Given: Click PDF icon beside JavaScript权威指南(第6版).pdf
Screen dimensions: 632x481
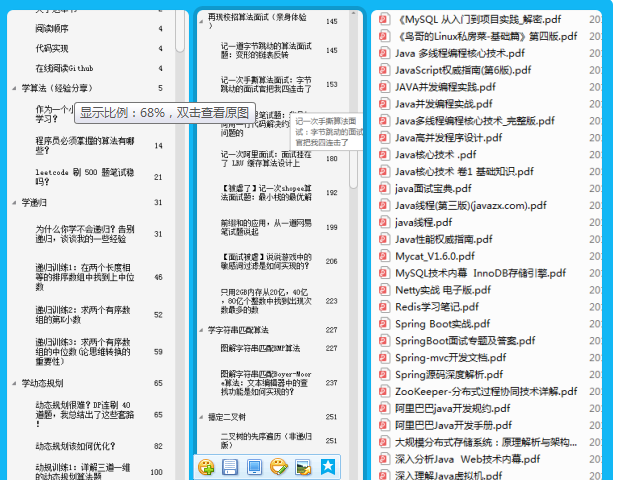Looking at the screenshot, I should click(385, 70).
